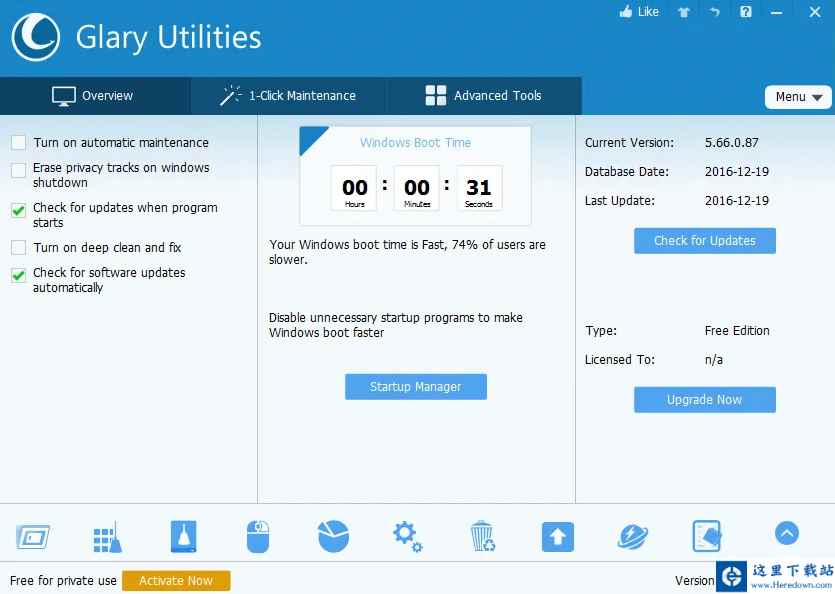Click the Check for Updates button
This screenshot has width=835, height=594.
coord(705,241)
